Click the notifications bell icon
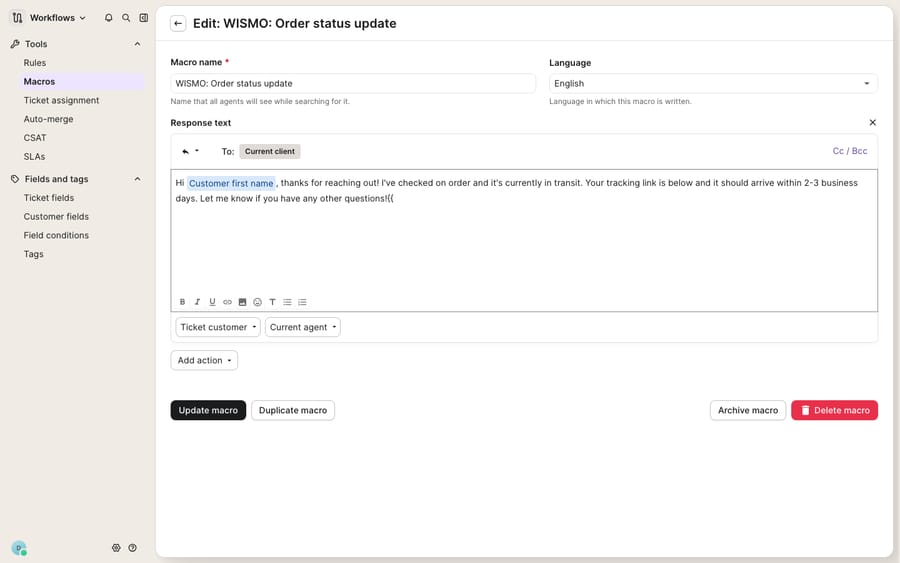 (x=108, y=18)
